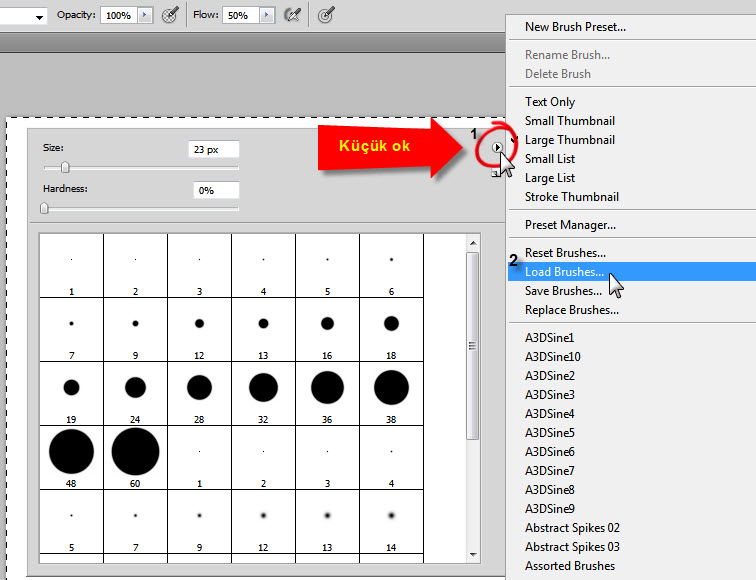The height and width of the screenshot is (580, 756).
Task: Choose Reset Brushes menu entry
Action: (x=565, y=253)
